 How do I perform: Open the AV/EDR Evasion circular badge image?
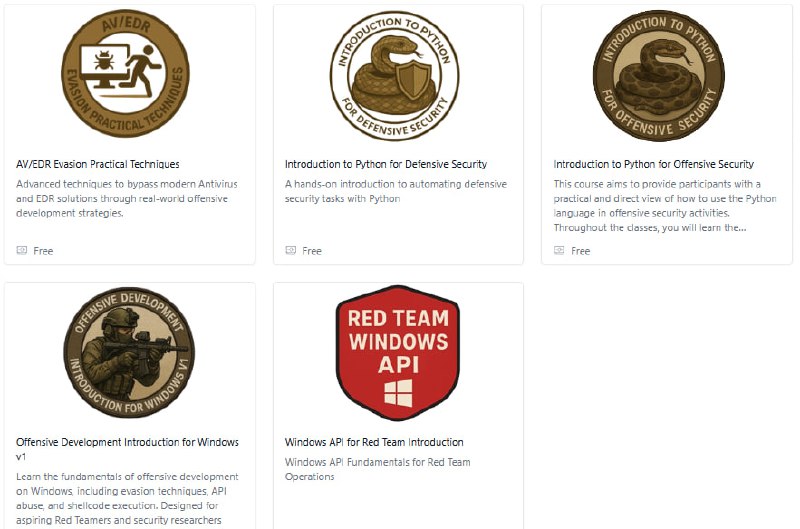pyautogui.click(x=126, y=73)
